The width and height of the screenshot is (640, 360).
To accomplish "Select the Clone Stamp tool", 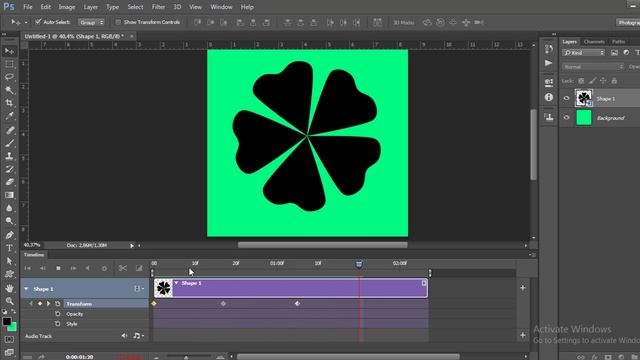I will (9, 156).
